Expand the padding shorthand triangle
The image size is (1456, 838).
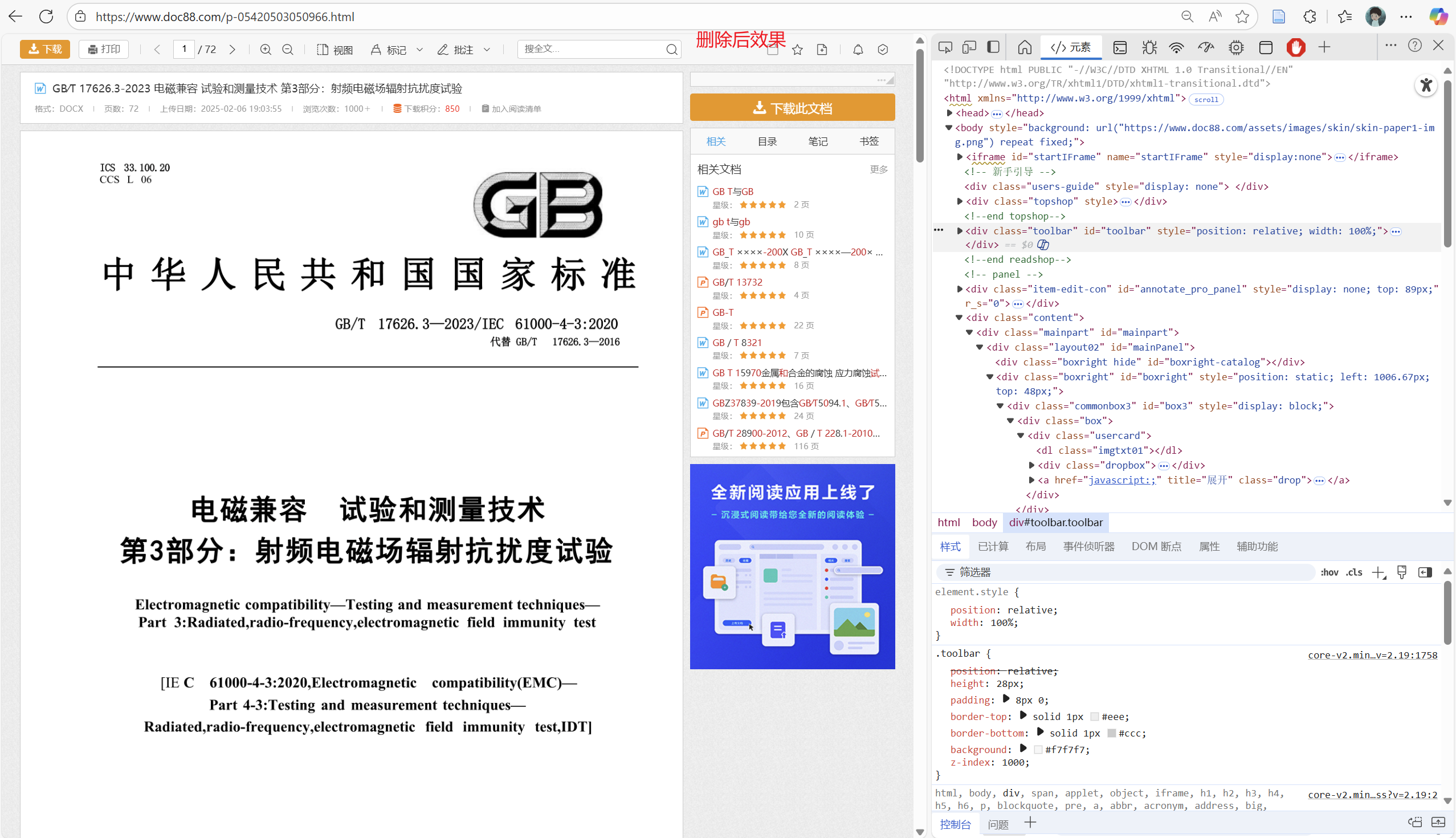click(1006, 699)
